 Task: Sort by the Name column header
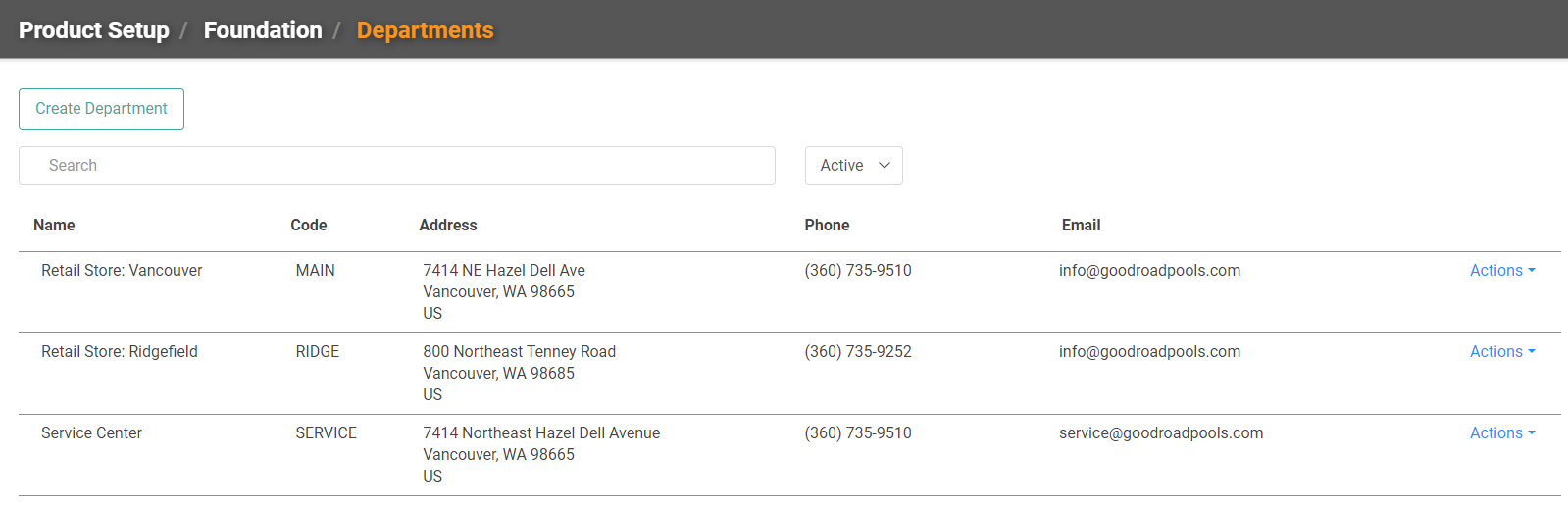(54, 226)
